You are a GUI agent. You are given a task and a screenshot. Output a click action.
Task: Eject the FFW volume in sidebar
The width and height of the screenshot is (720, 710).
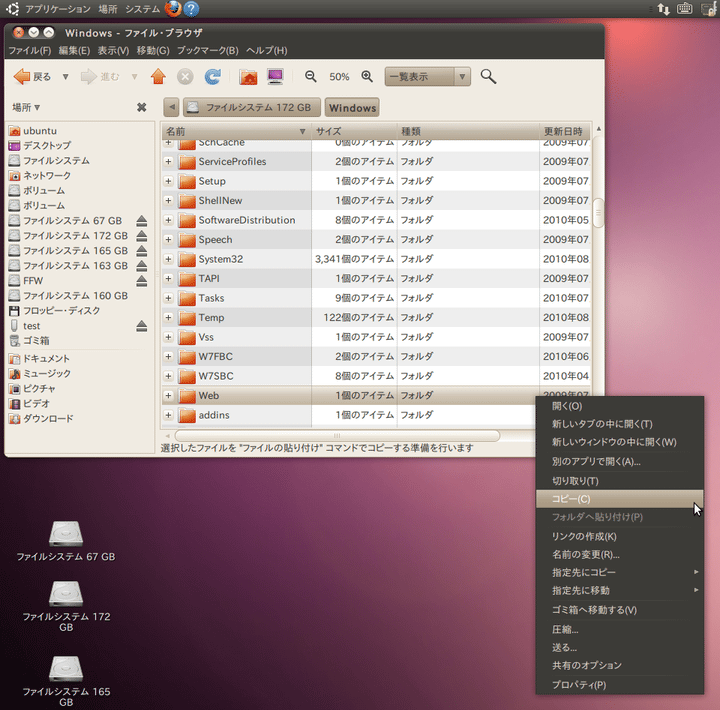[x=142, y=281]
